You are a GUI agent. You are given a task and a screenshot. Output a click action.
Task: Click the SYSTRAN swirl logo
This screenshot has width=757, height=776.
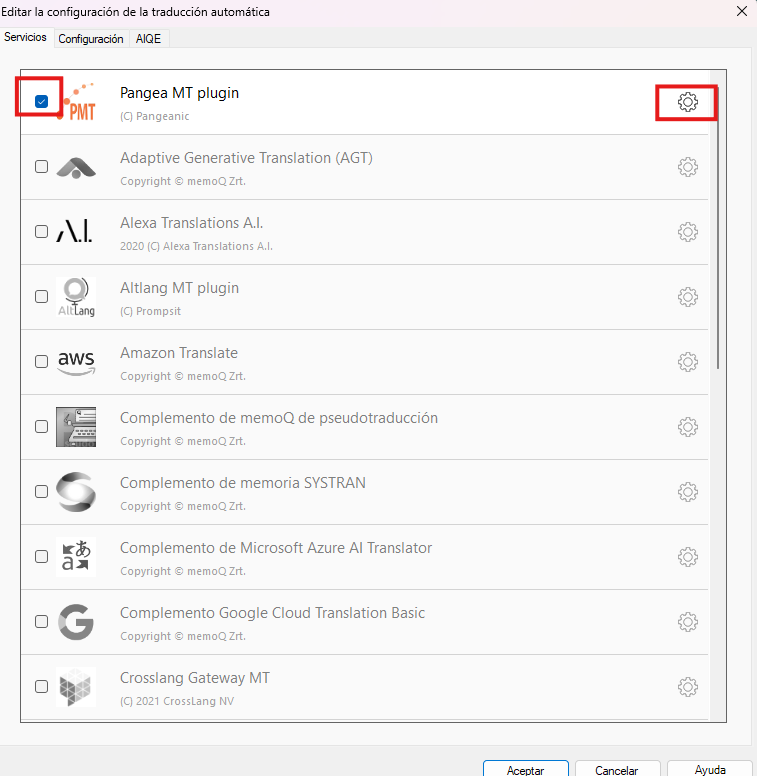click(76, 492)
